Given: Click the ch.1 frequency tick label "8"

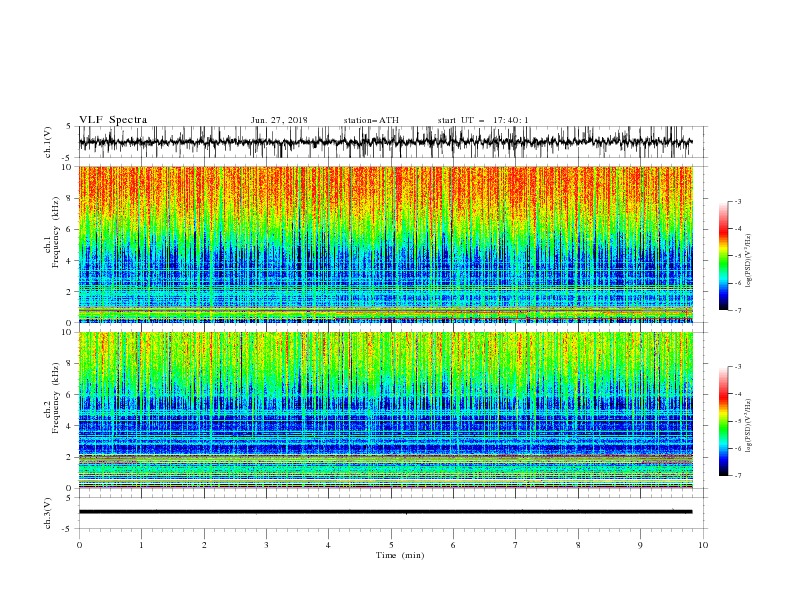Looking at the screenshot, I should 70,198.
